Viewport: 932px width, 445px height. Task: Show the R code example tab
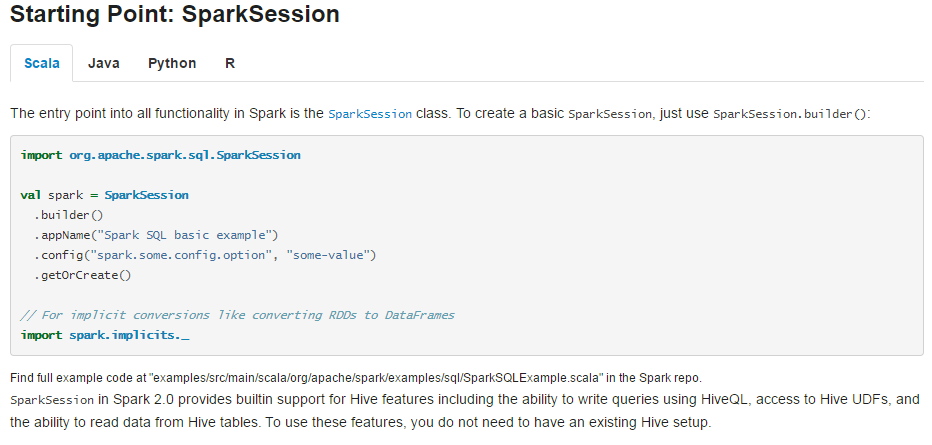coord(230,63)
